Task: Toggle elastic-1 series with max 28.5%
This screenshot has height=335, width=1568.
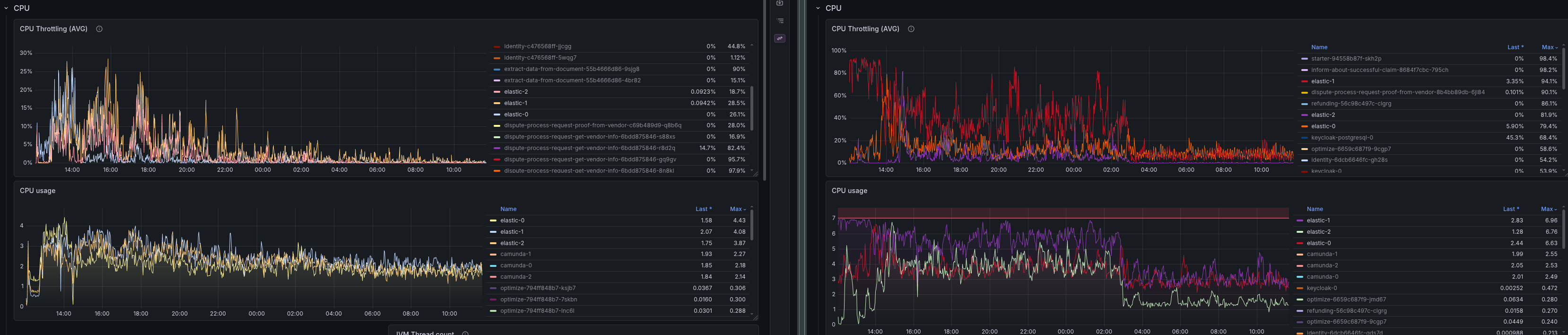Action: [515, 103]
